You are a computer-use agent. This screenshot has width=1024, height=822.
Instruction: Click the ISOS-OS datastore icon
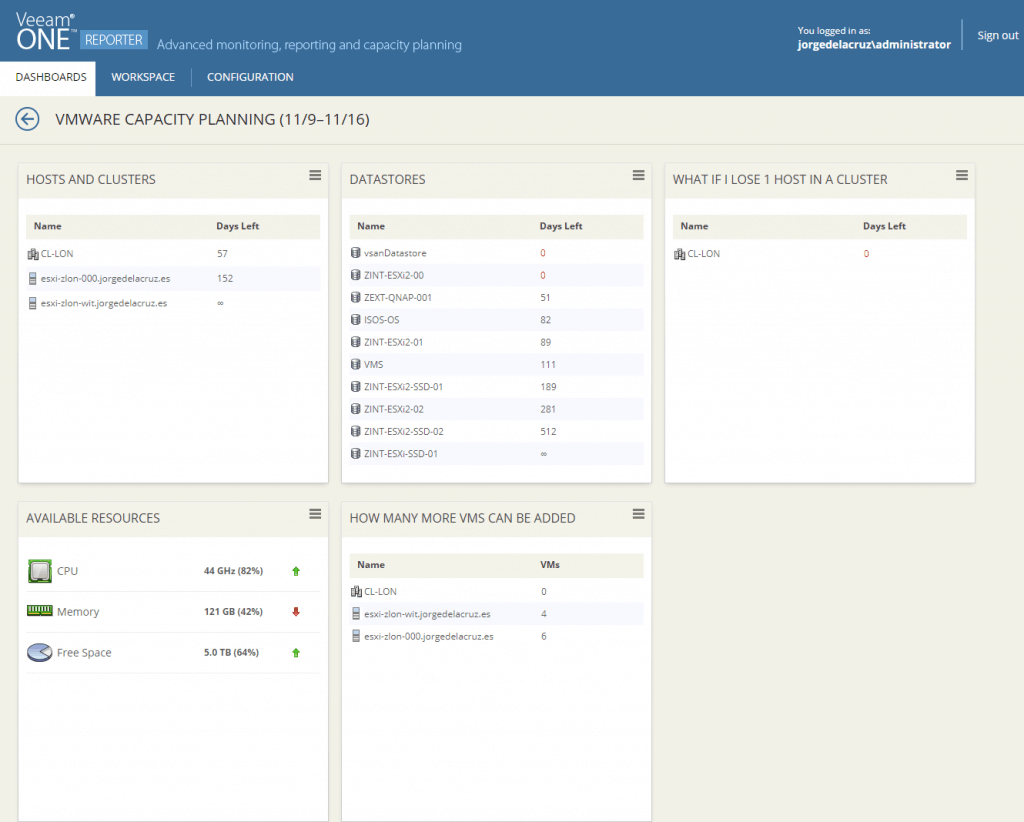pyautogui.click(x=356, y=320)
